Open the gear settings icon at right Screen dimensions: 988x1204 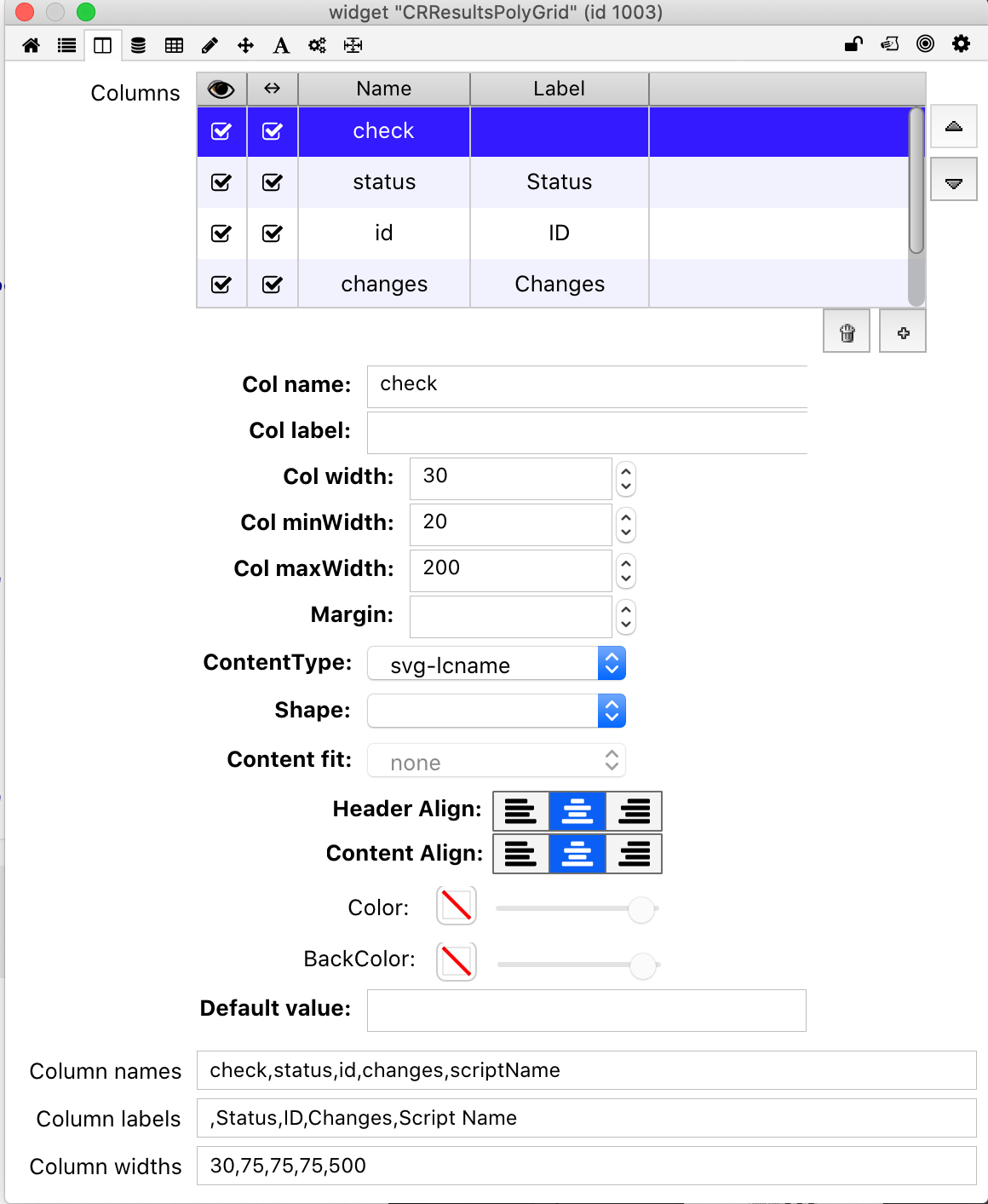(x=961, y=44)
